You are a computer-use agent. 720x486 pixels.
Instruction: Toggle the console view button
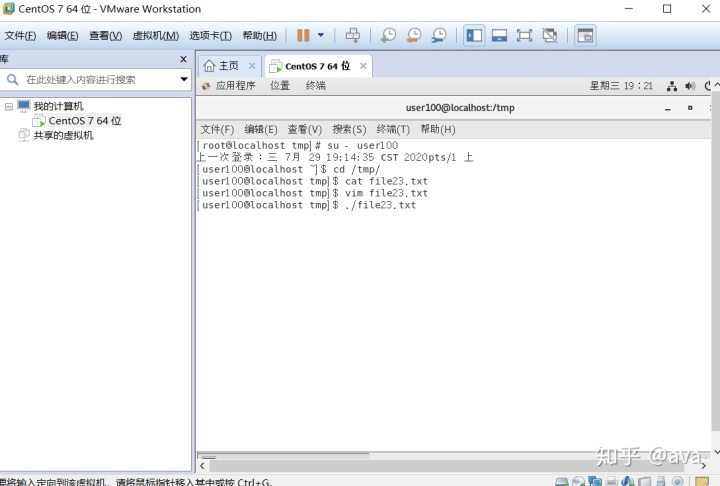[x=585, y=35]
